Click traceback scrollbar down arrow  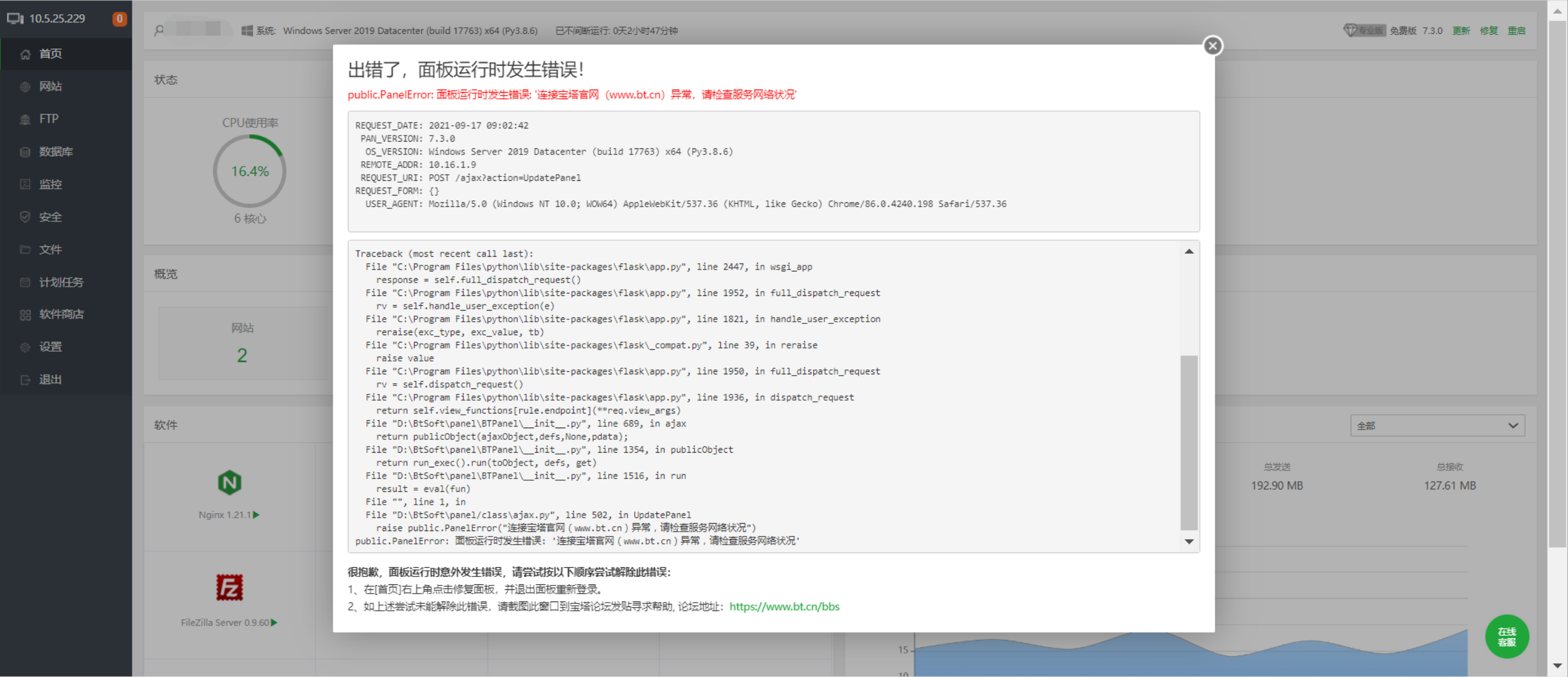[x=1189, y=541]
